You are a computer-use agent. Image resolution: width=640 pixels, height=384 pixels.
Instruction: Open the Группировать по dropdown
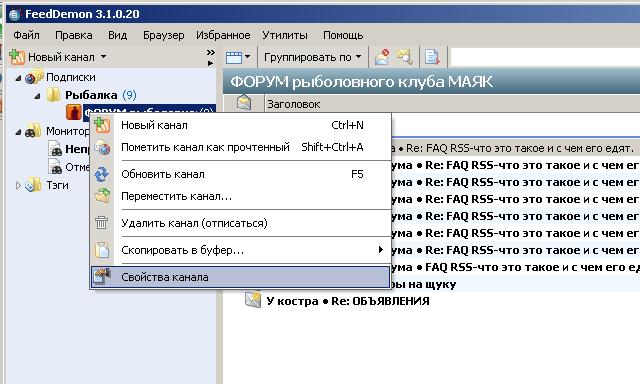312,57
